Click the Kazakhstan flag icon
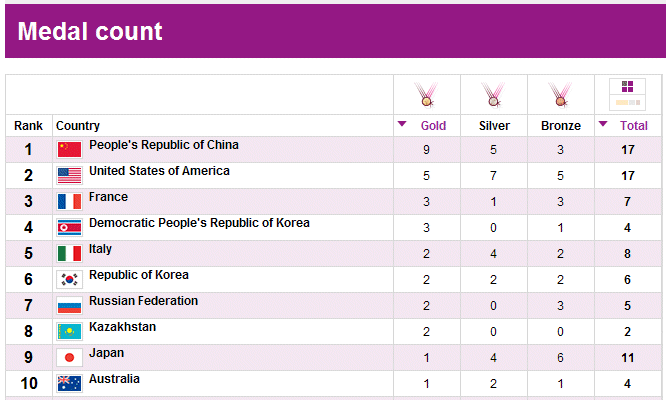Screen dimensions: 666x400 (69, 332)
